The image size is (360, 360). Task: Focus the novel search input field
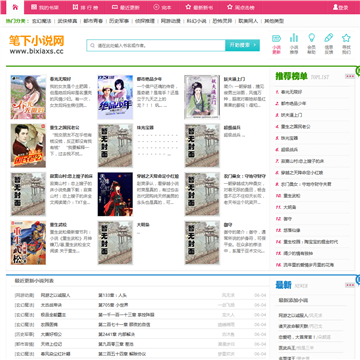pyautogui.click(x=156, y=45)
